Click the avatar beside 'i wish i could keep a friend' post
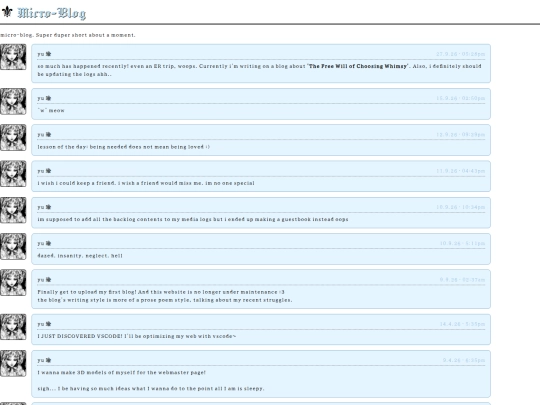Viewport: 540px width, 405px height. (x=13, y=174)
